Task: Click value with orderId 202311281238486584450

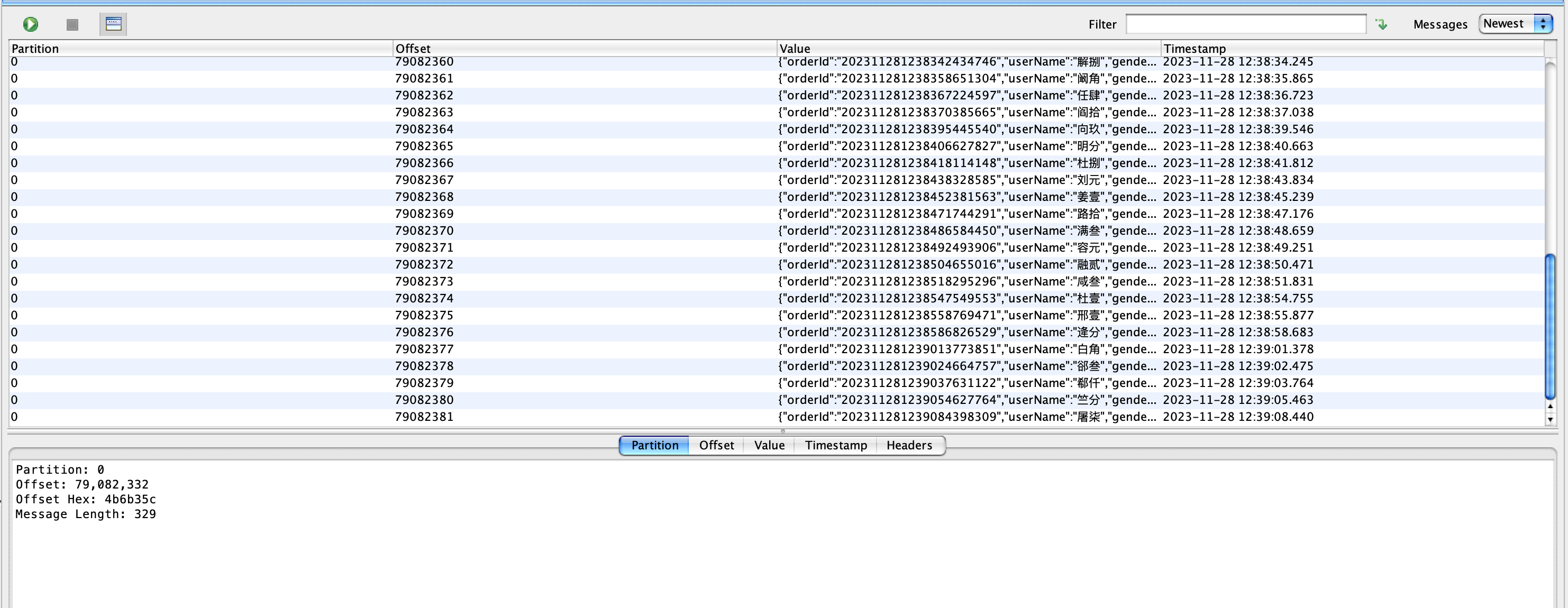Action: point(967,231)
